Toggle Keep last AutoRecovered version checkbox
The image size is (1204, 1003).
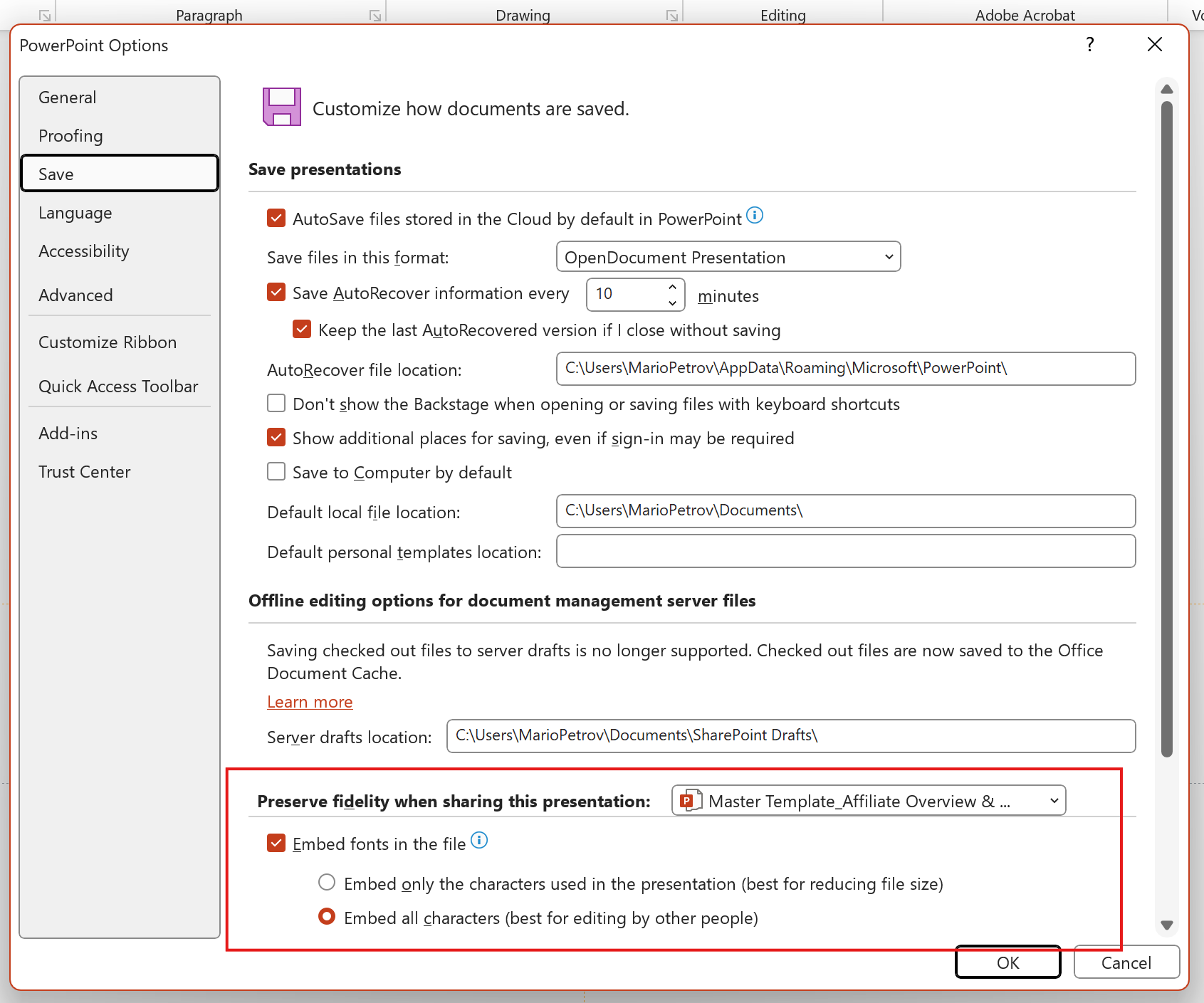pos(302,329)
